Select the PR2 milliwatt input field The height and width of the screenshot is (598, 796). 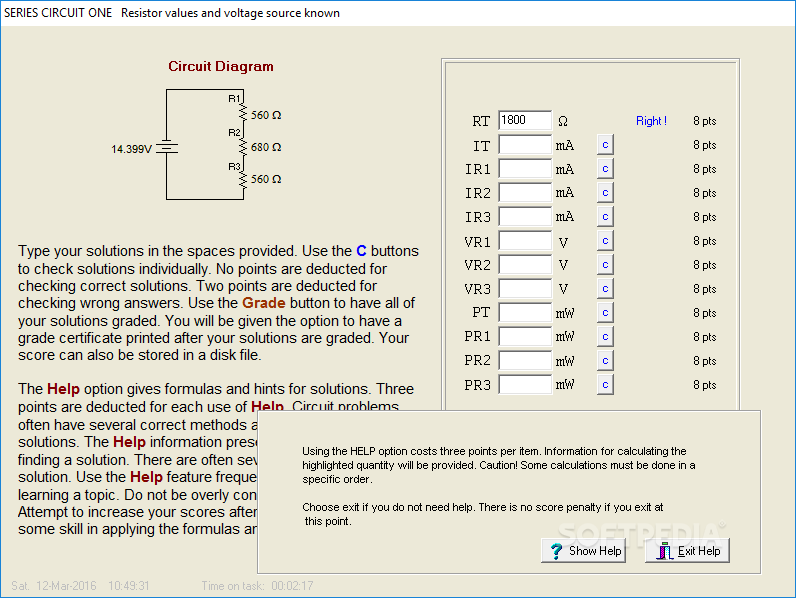pyautogui.click(x=525, y=361)
